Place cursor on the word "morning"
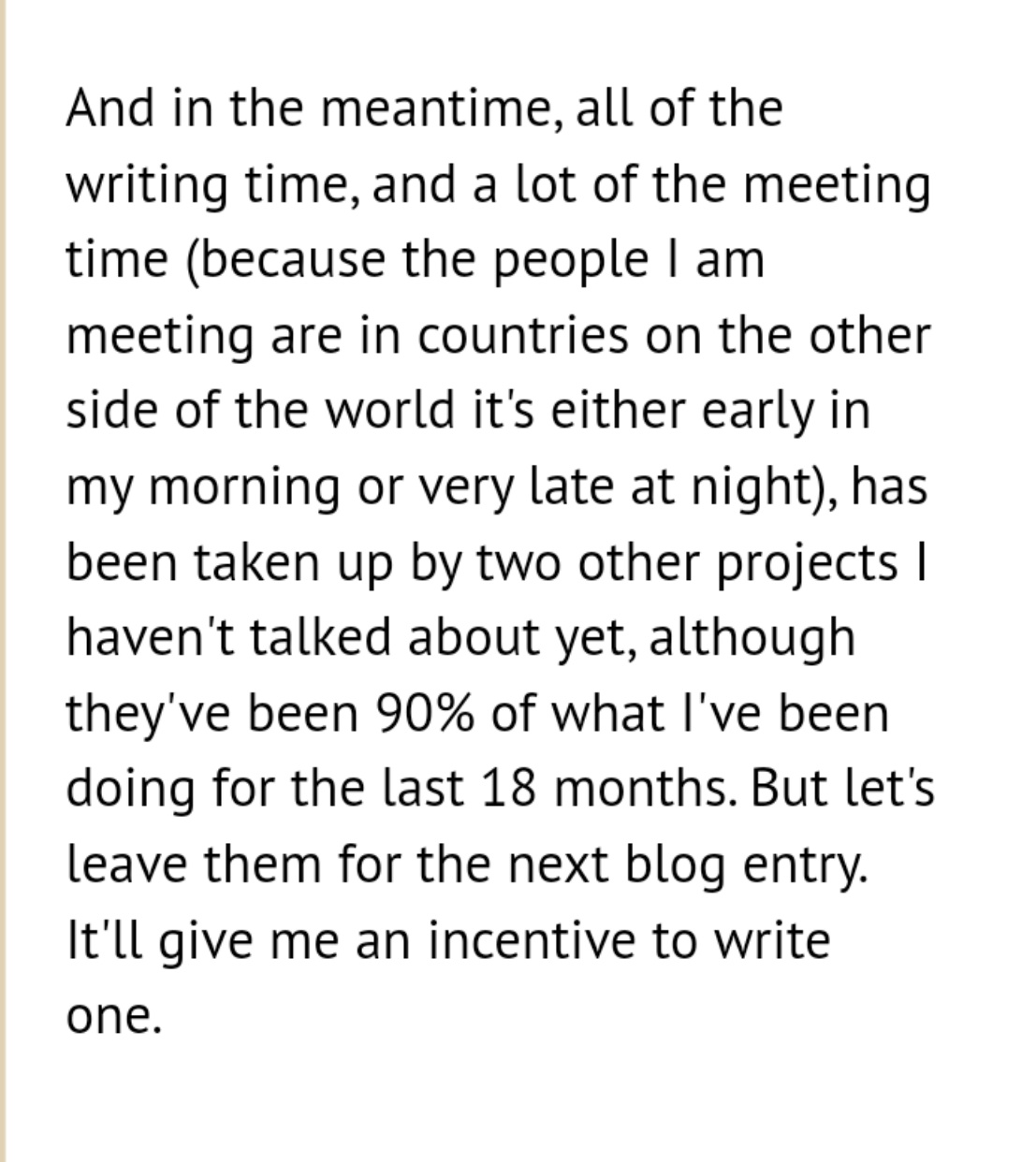Image resolution: width=1036 pixels, height=1162 pixels. (x=243, y=488)
